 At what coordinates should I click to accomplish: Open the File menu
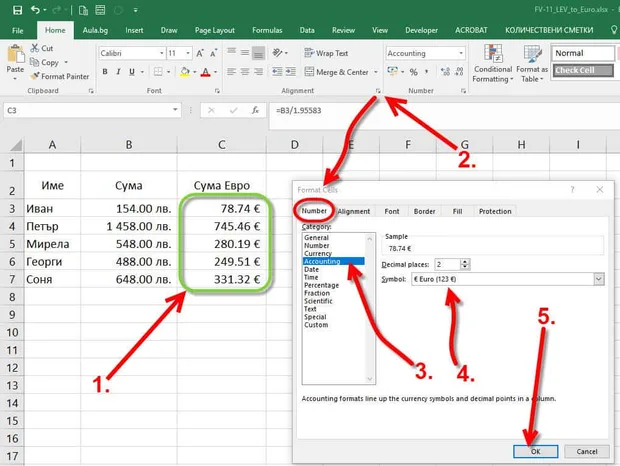click(18, 30)
